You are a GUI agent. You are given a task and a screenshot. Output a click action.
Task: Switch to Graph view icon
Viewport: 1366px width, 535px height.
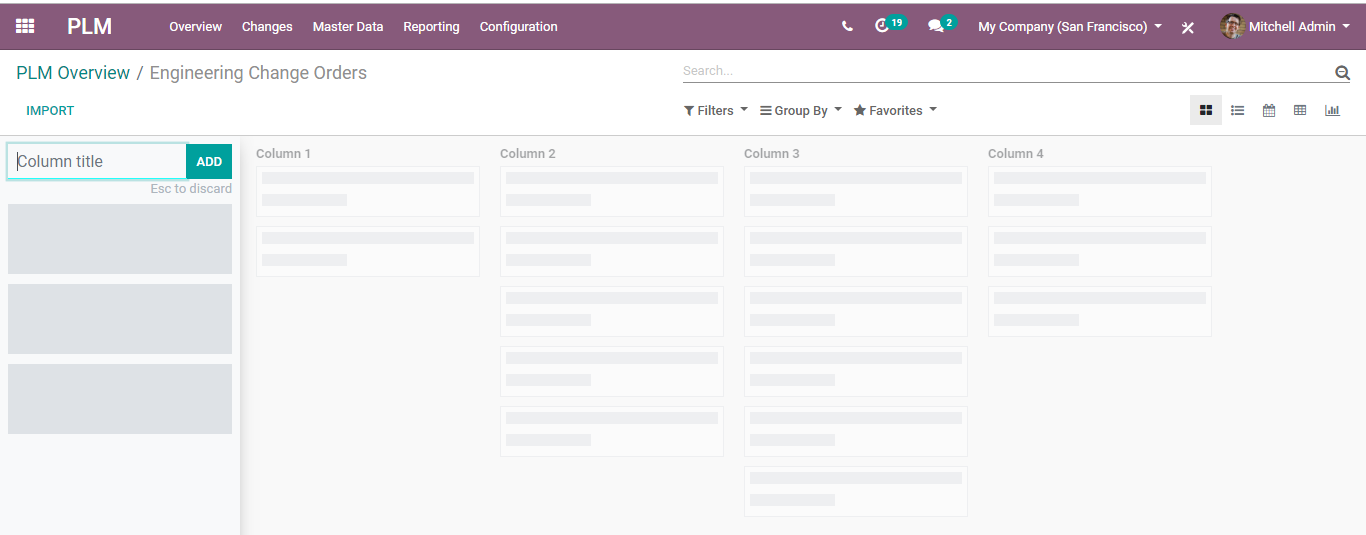point(1332,110)
